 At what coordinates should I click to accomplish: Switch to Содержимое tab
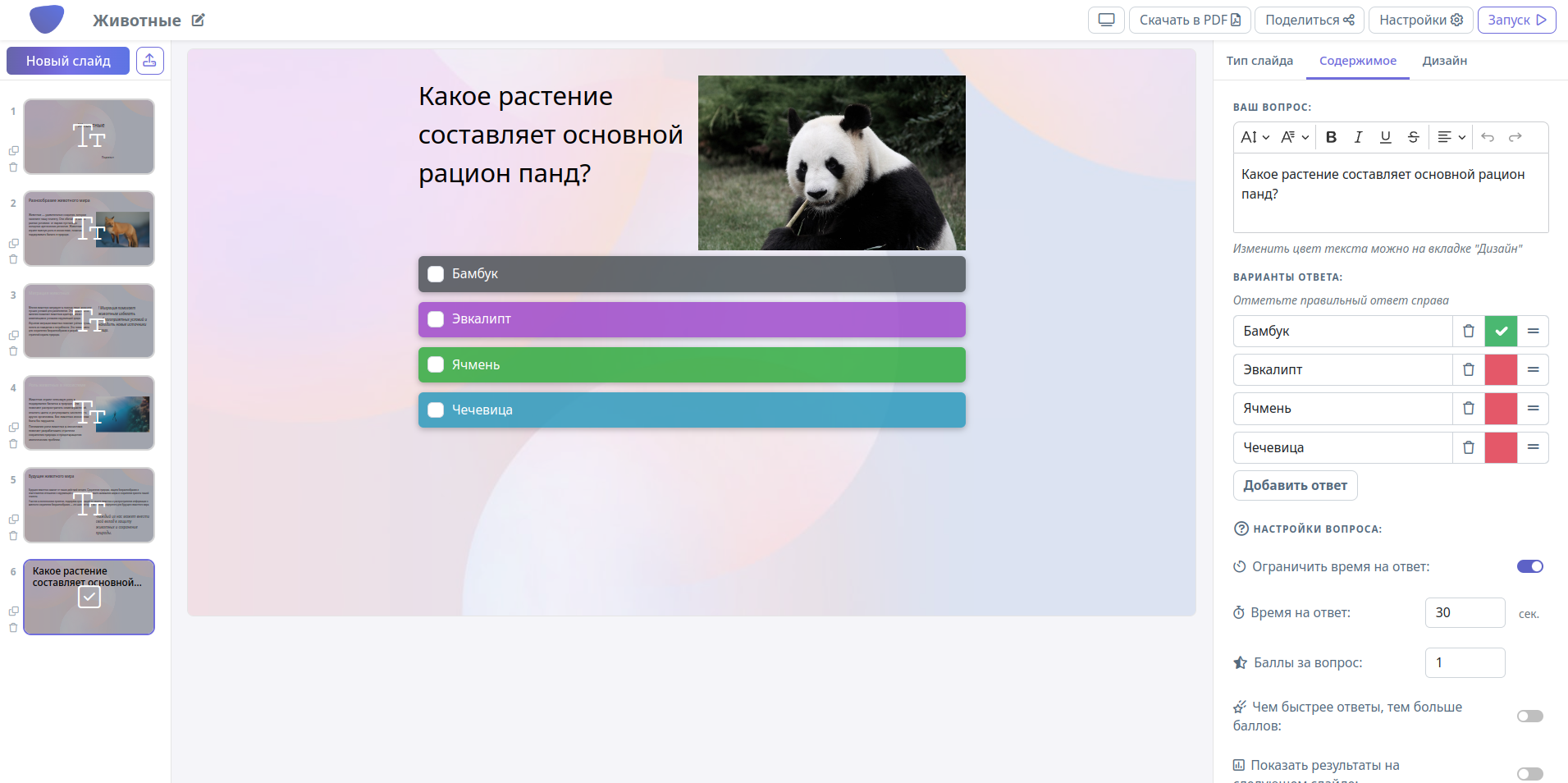point(1358,61)
